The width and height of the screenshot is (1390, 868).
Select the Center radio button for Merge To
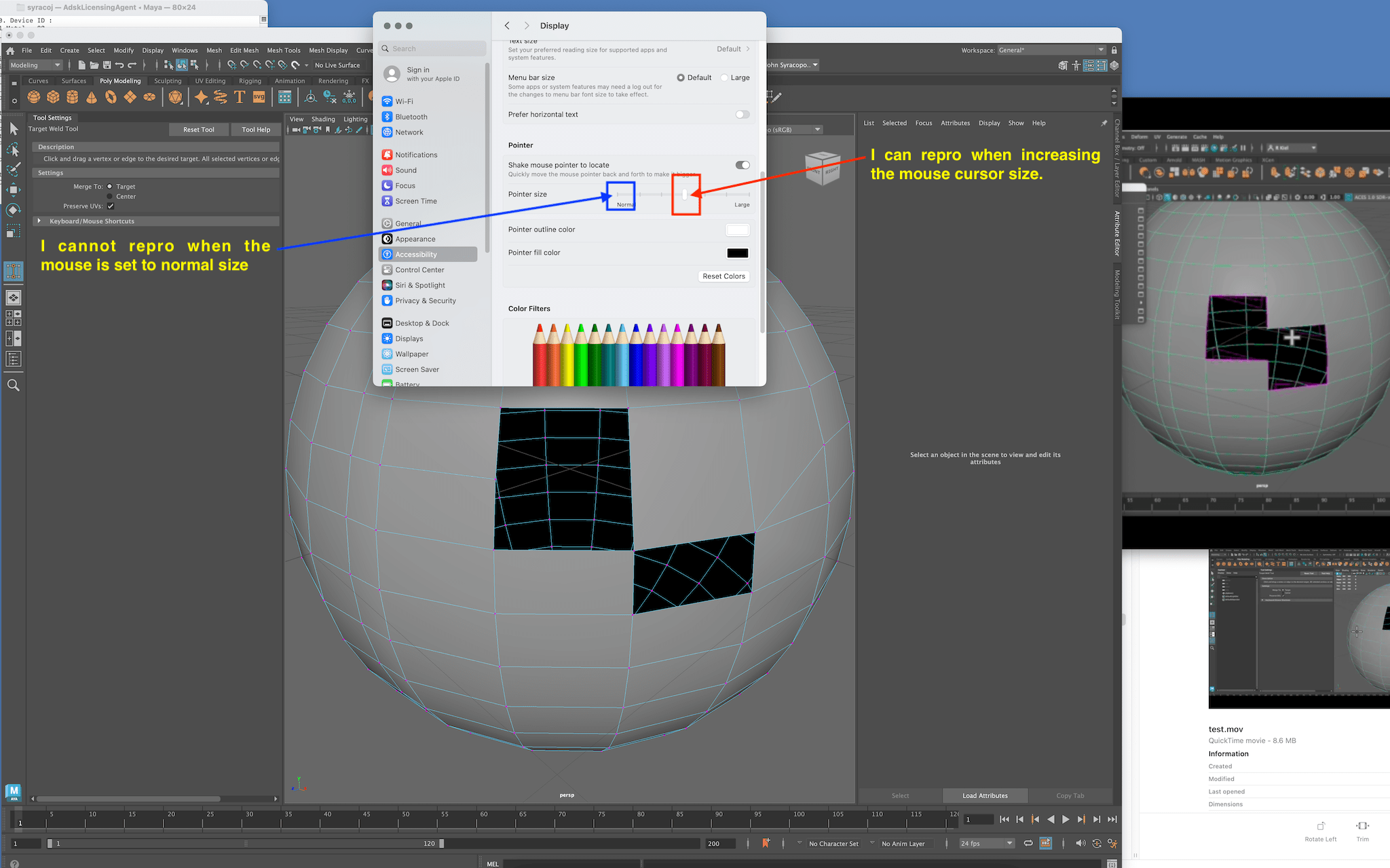(109, 196)
